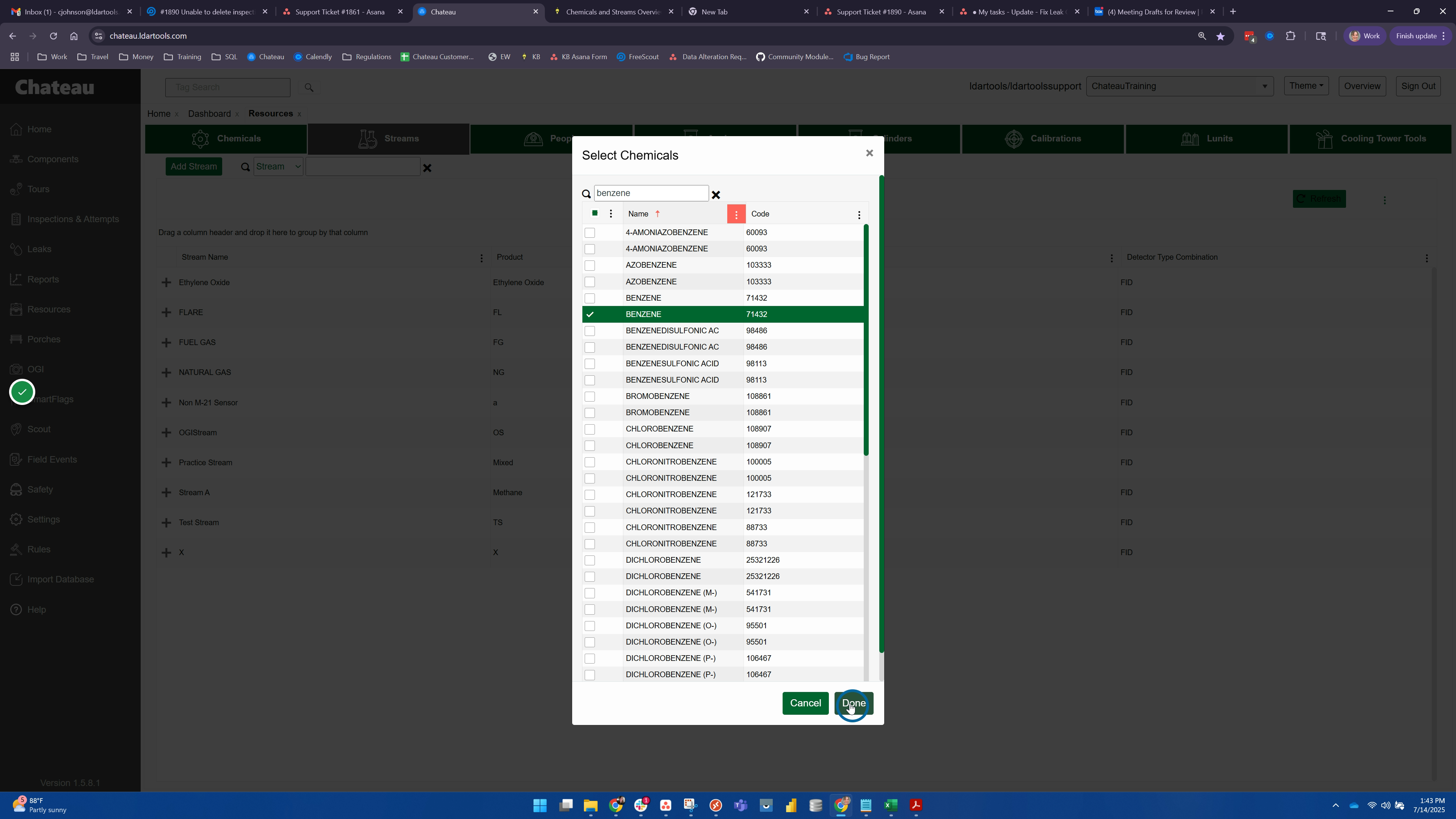Open Detector Type Combination column menu
The width and height of the screenshot is (1456, 819).
[x=1426, y=258]
